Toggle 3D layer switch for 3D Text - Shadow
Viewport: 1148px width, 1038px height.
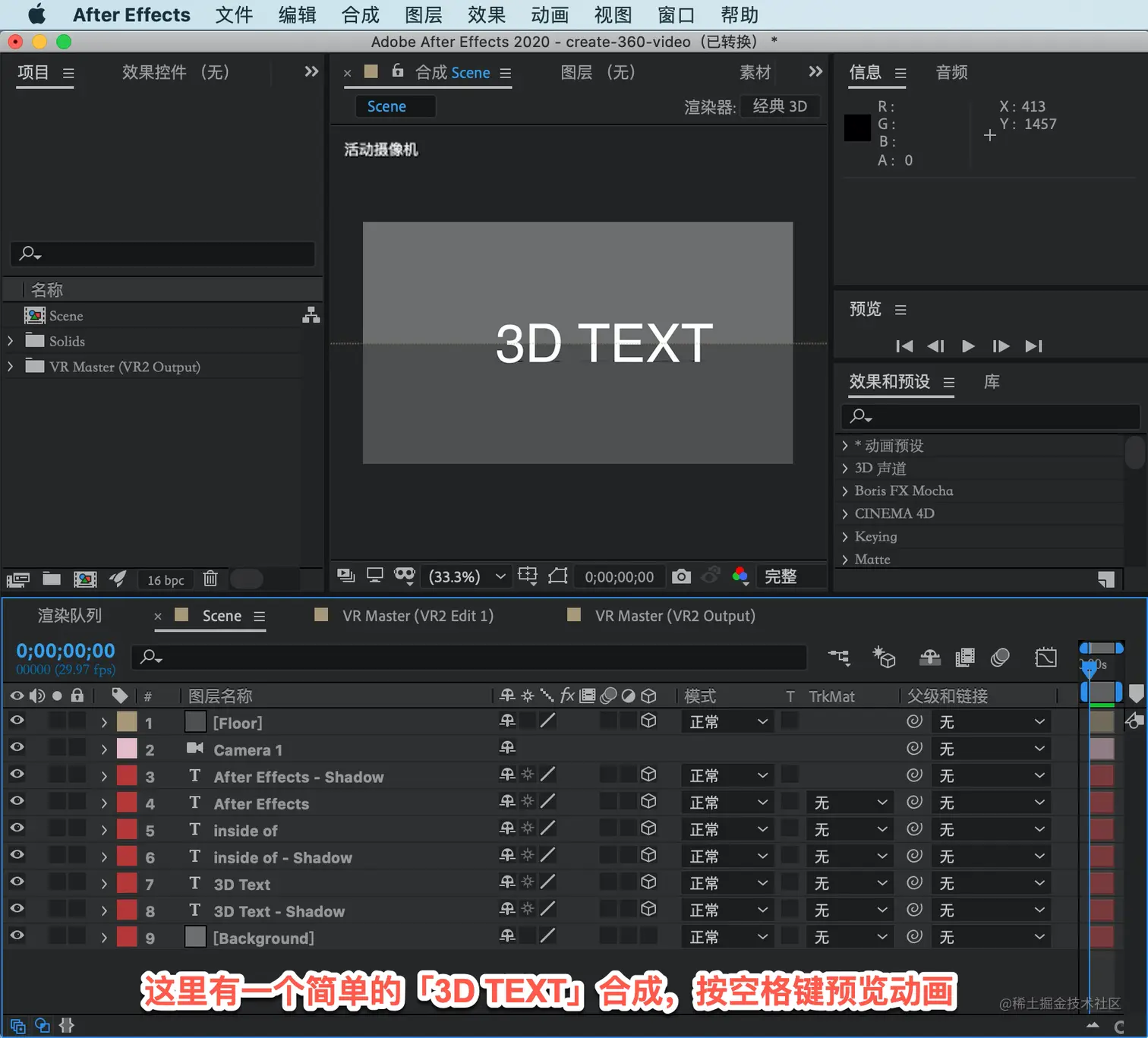(648, 909)
